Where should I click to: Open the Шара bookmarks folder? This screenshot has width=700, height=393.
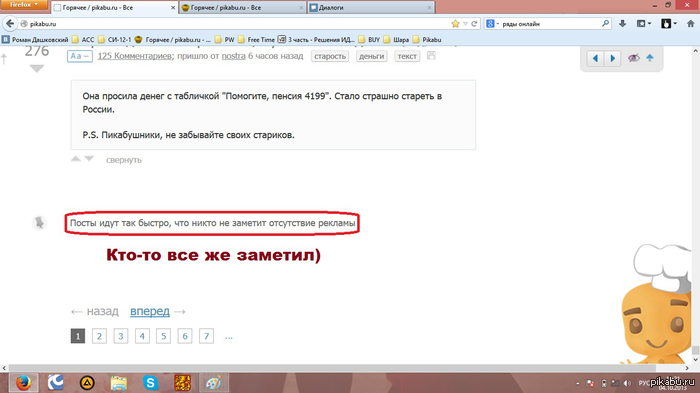396,40
